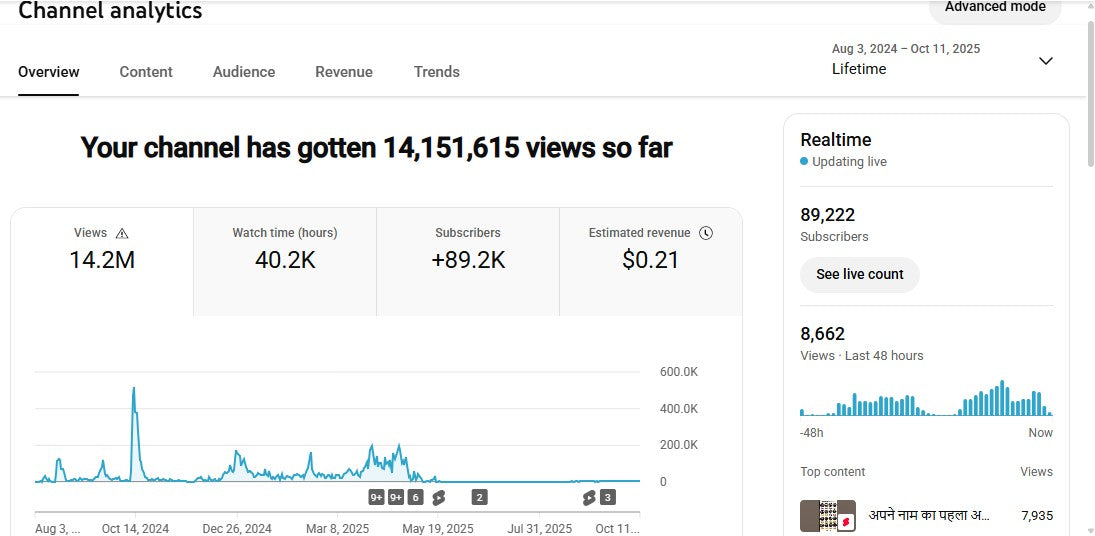Click the scroll down arrow on page scrollbar
The width and height of the screenshot is (1095, 536).
pos(1088,528)
